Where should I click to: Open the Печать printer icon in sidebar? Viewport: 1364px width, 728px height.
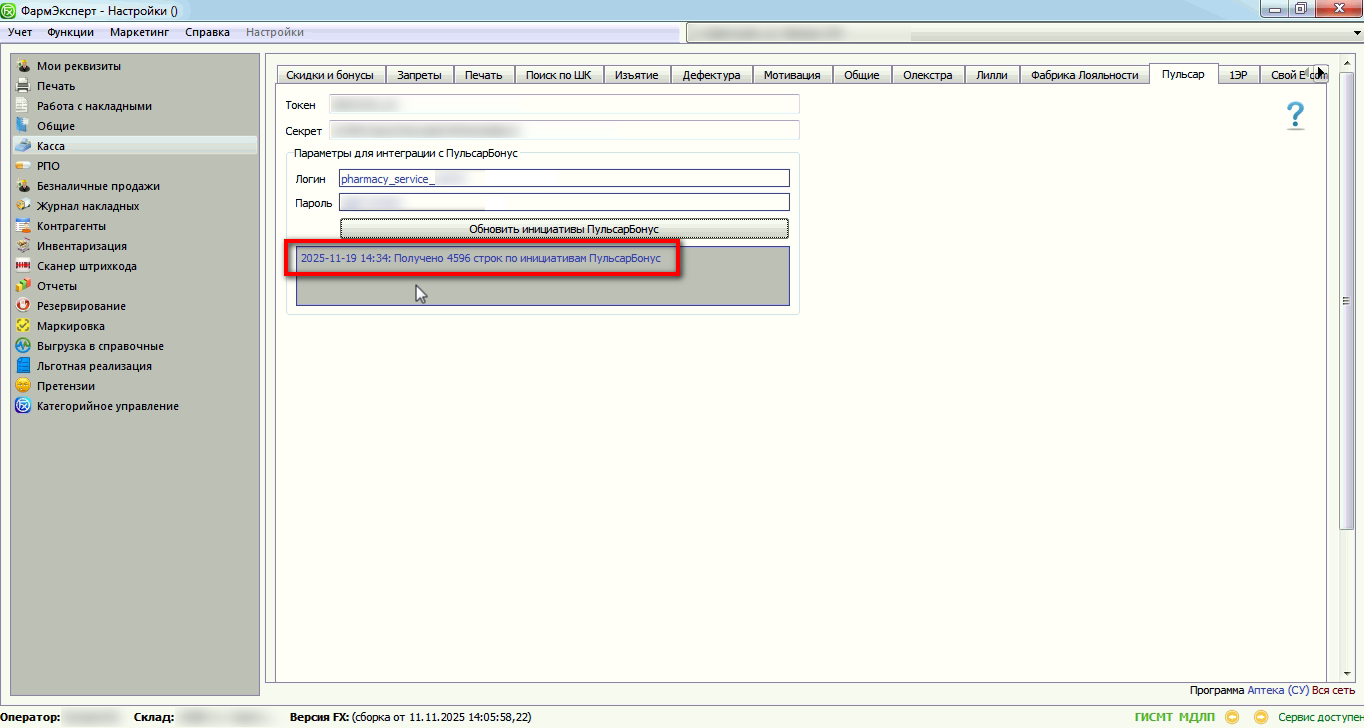point(23,86)
